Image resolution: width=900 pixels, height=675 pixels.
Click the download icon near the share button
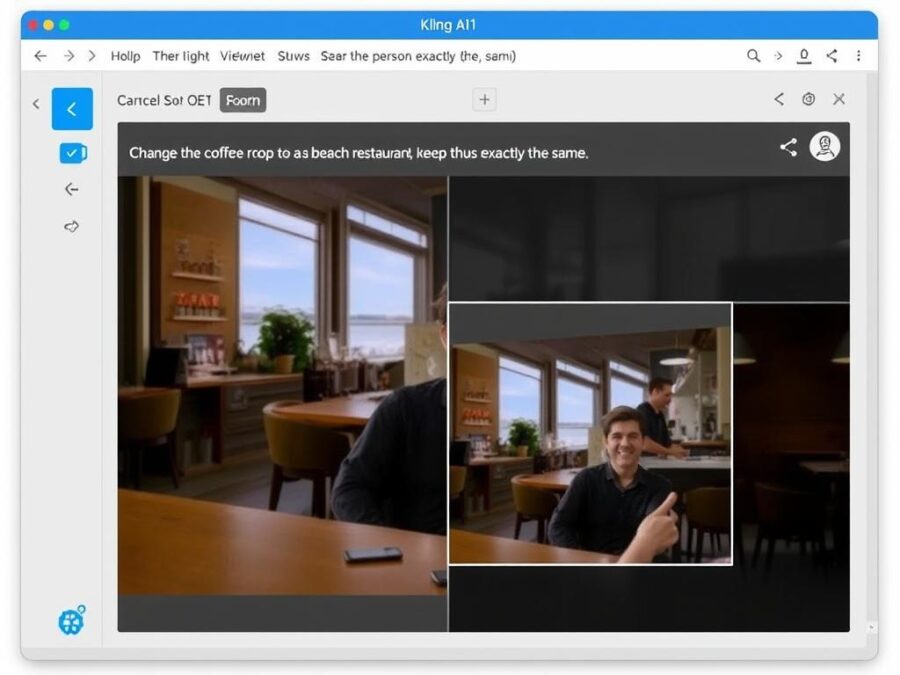tap(803, 57)
